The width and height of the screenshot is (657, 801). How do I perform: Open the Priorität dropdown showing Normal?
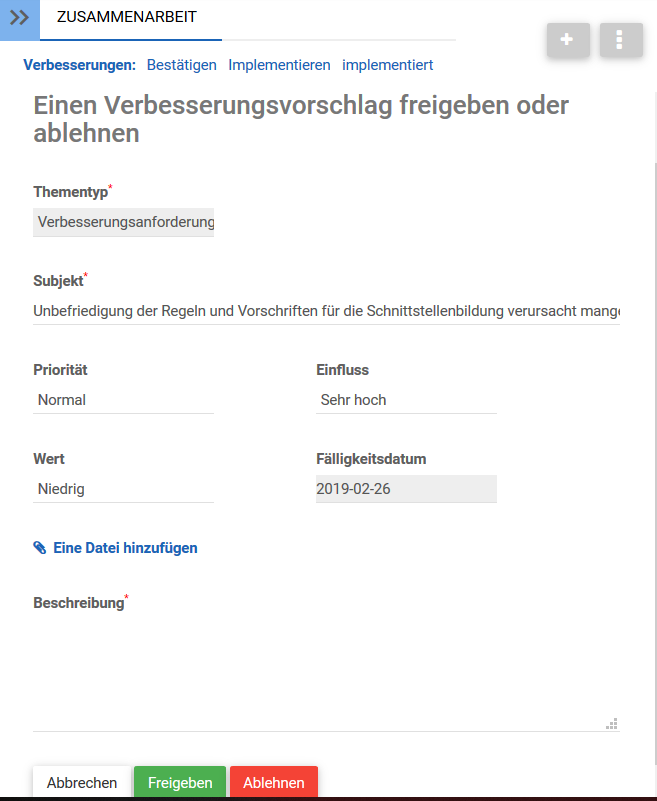pyautogui.click(x=124, y=400)
